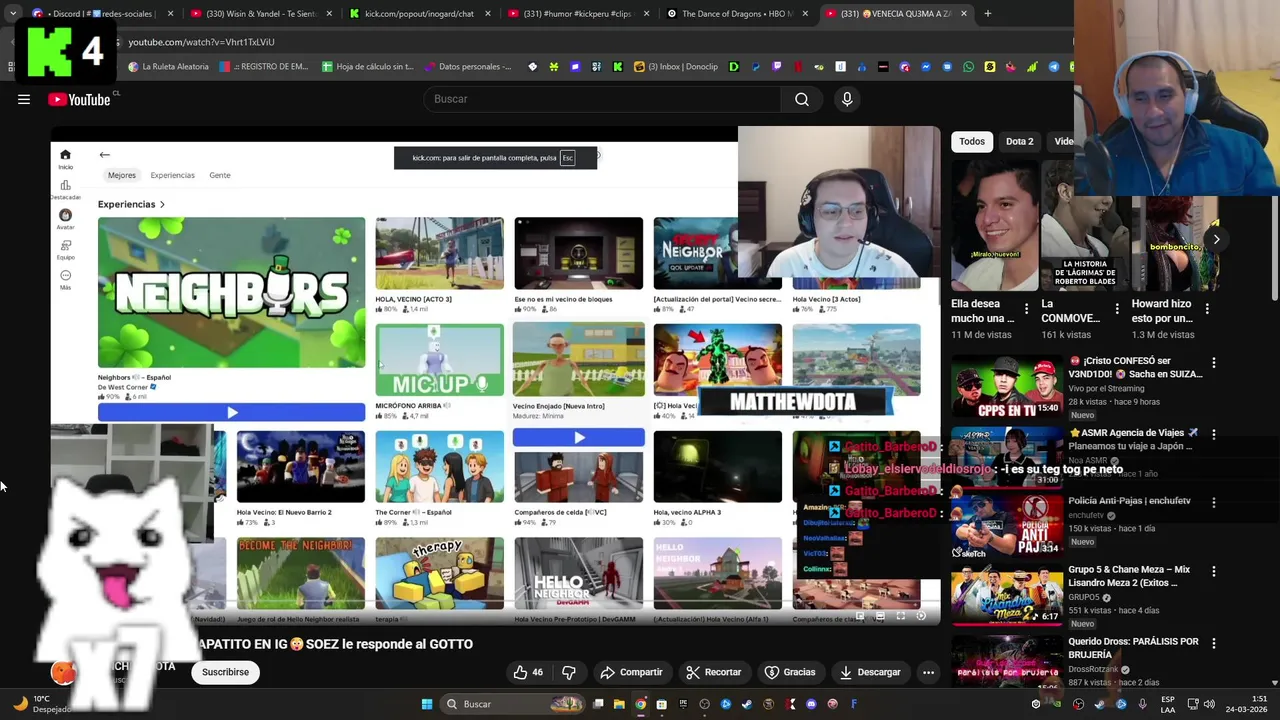Click the Gracias button
The height and width of the screenshot is (720, 1280).
(790, 672)
